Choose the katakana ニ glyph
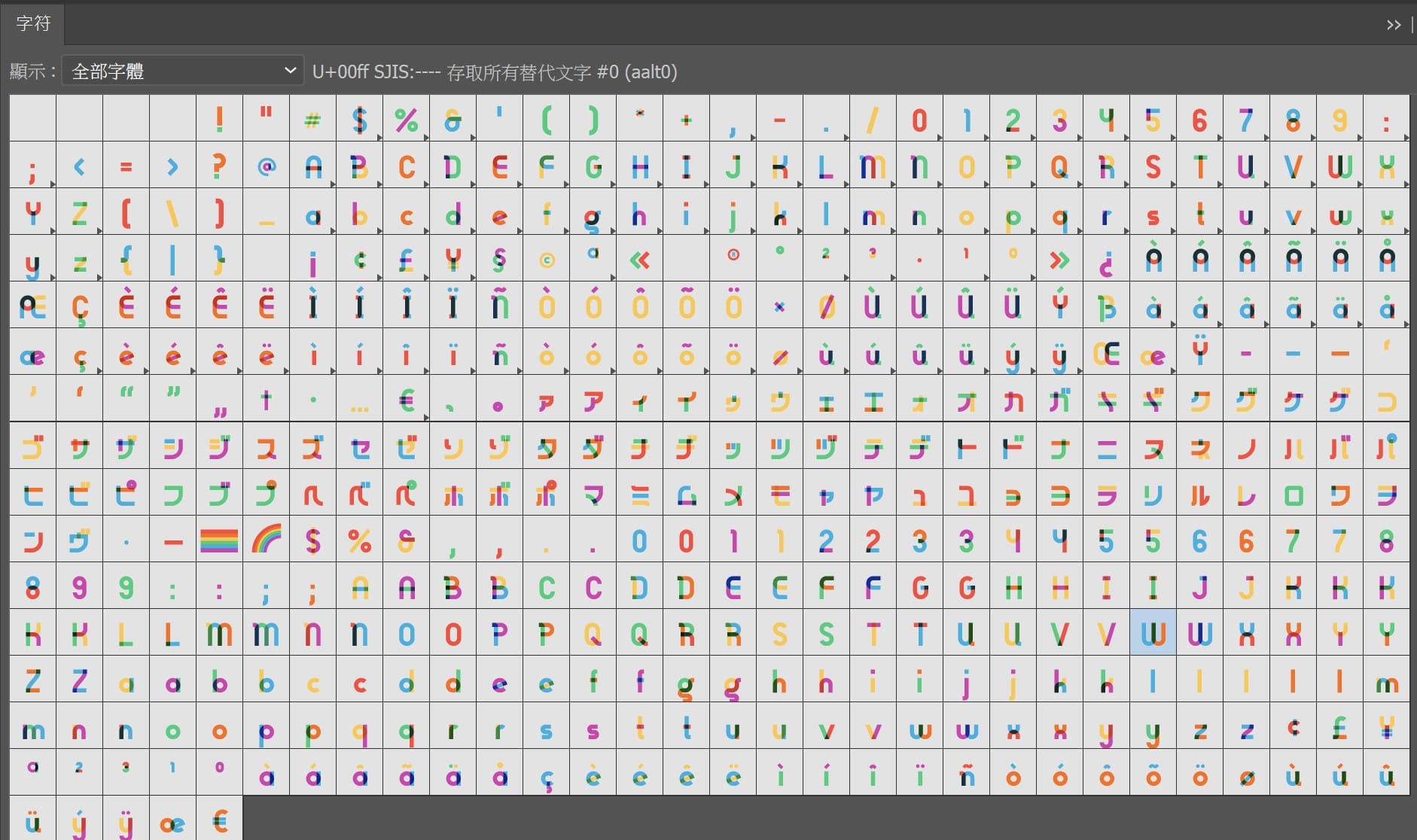 [x=1106, y=446]
